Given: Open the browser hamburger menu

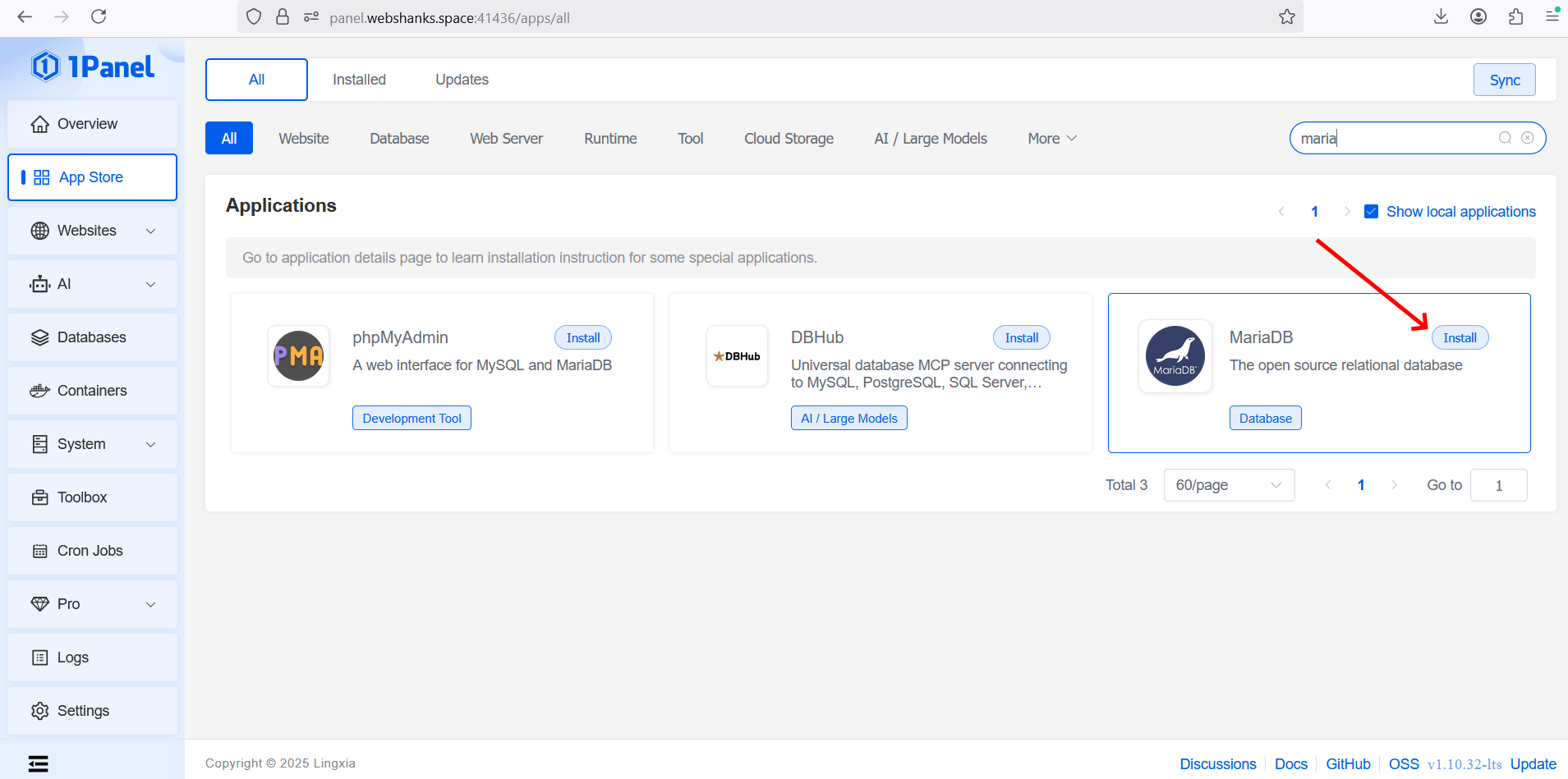Looking at the screenshot, I should coord(1552,16).
